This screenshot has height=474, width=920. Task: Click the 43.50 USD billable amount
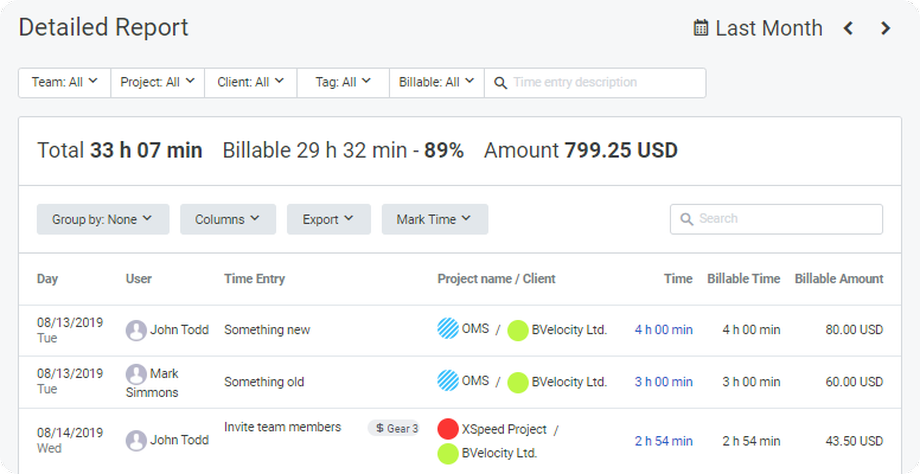pyautogui.click(x=854, y=441)
